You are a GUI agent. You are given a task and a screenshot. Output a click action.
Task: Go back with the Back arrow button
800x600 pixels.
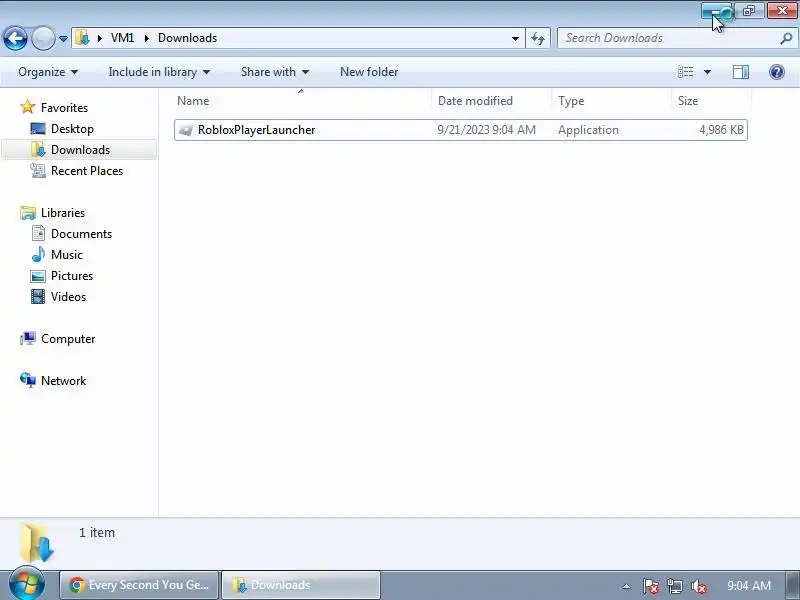tap(15, 38)
